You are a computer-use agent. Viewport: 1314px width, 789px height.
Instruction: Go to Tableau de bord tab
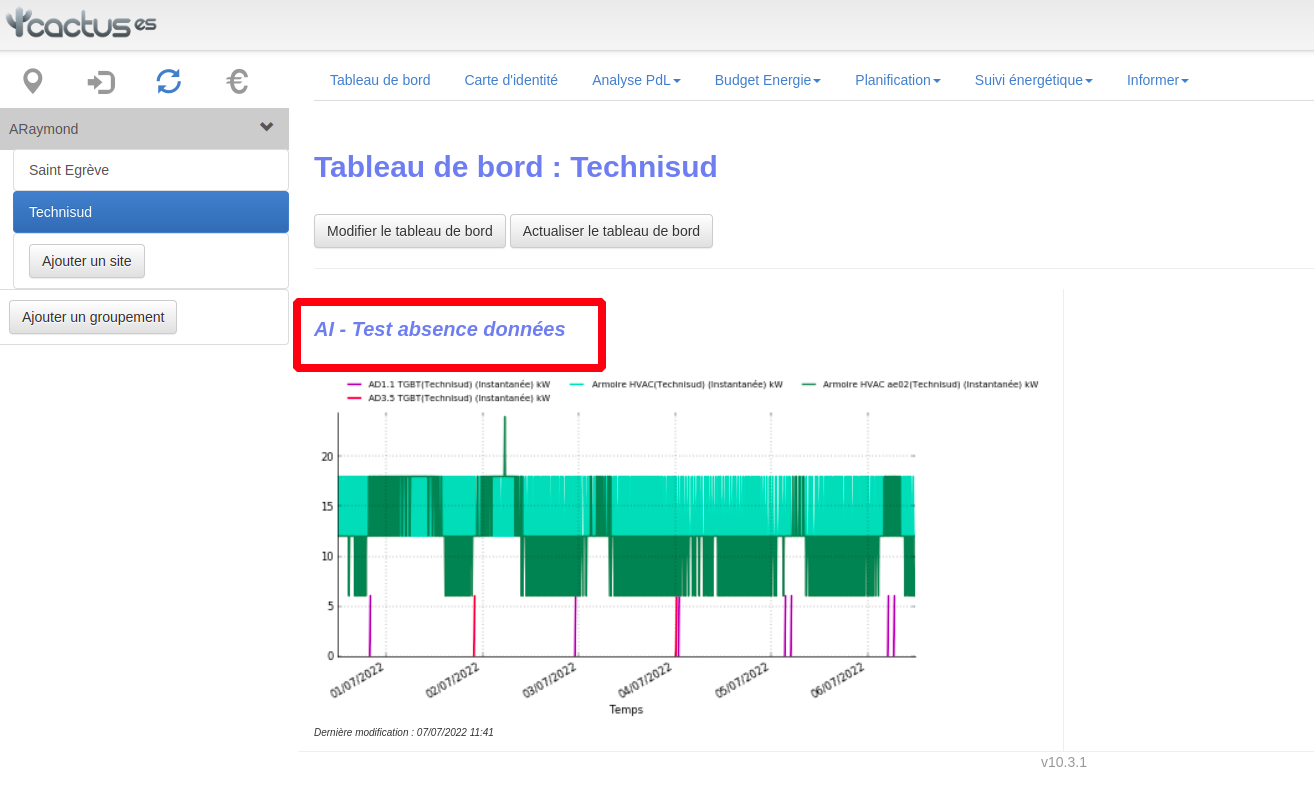pos(380,80)
